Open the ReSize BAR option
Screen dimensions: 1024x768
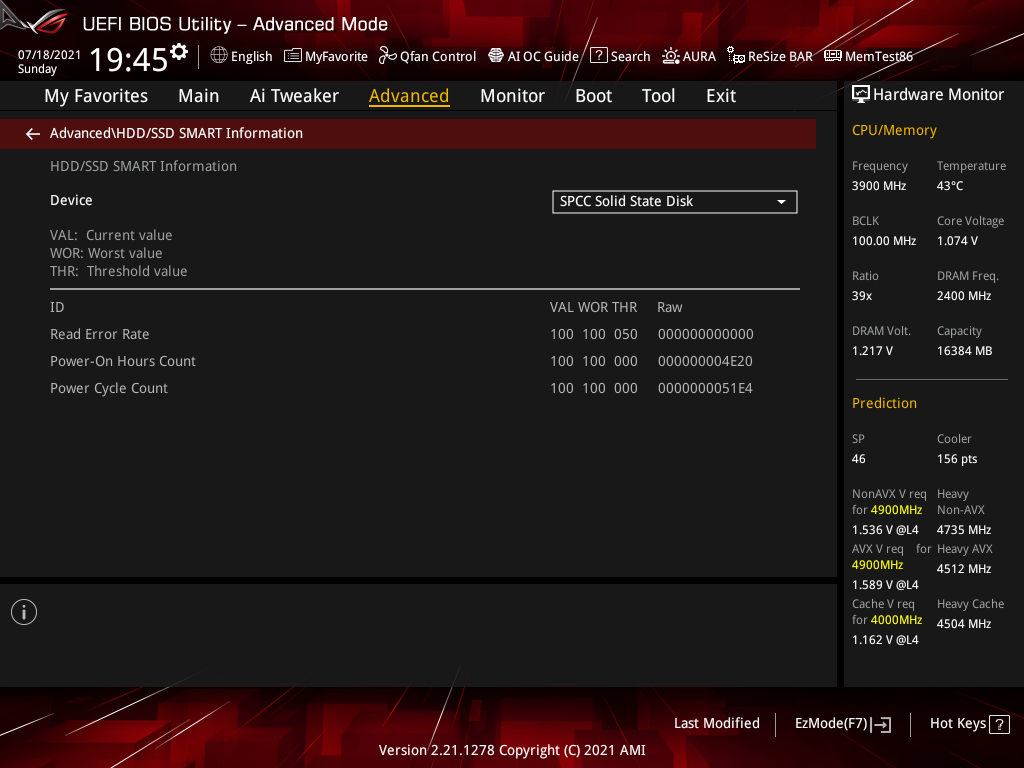tap(769, 56)
